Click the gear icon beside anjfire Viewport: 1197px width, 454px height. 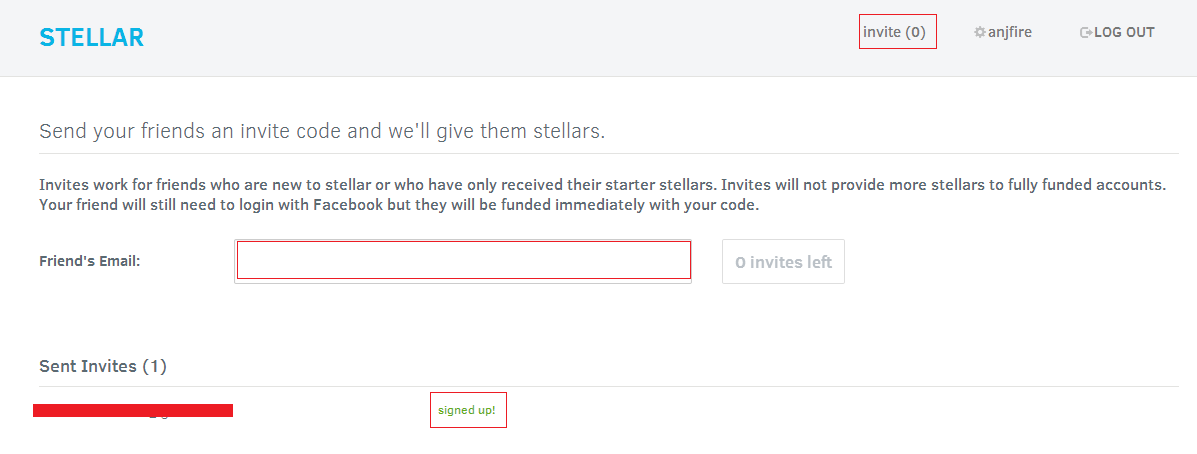980,32
